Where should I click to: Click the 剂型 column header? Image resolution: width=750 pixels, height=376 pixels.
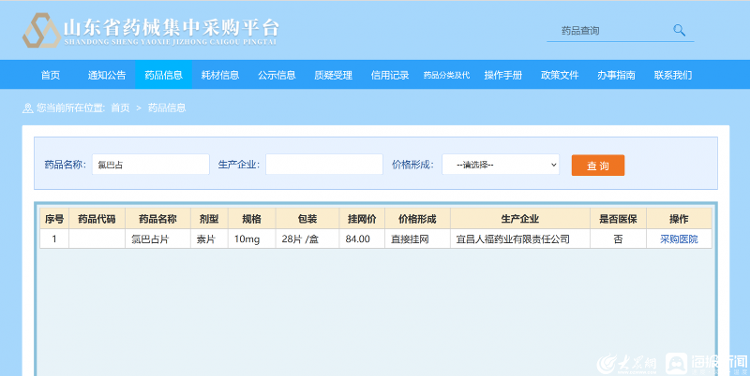pos(209,219)
